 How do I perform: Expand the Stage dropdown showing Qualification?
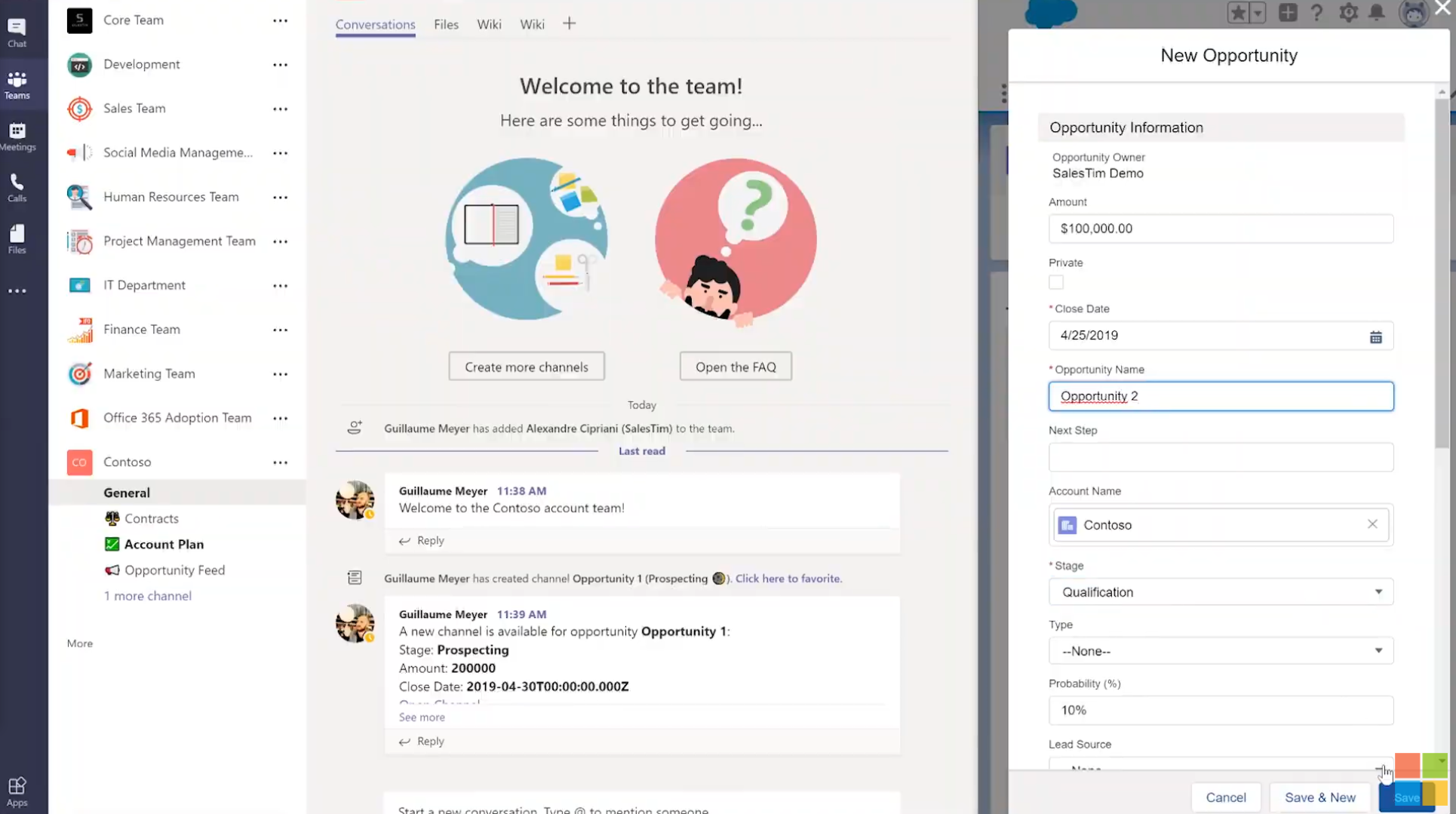tap(1221, 592)
